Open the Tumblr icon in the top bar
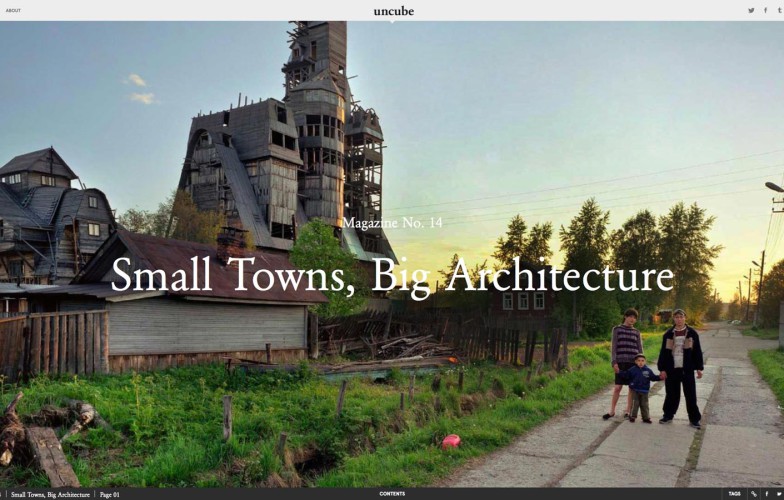784x500 pixels. pos(778,11)
